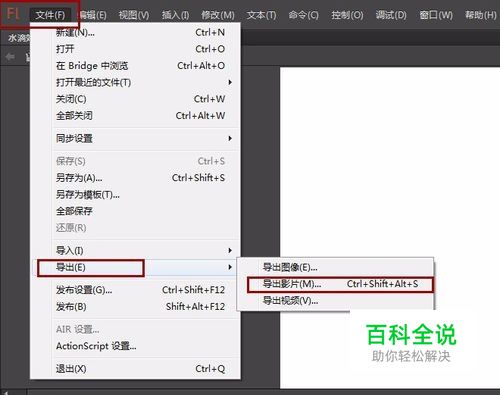Choose 打开 from the file menu
This screenshot has width=500, height=395.
135,49
